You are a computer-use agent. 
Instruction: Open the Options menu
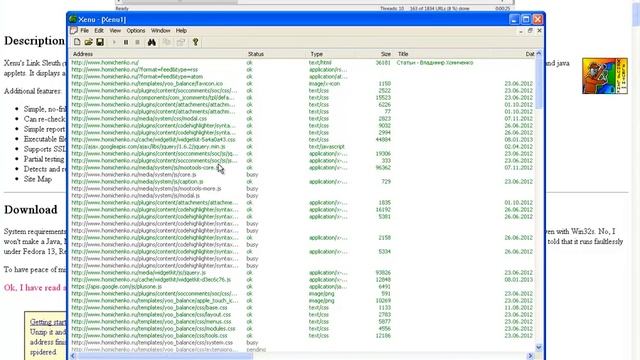tap(136, 31)
